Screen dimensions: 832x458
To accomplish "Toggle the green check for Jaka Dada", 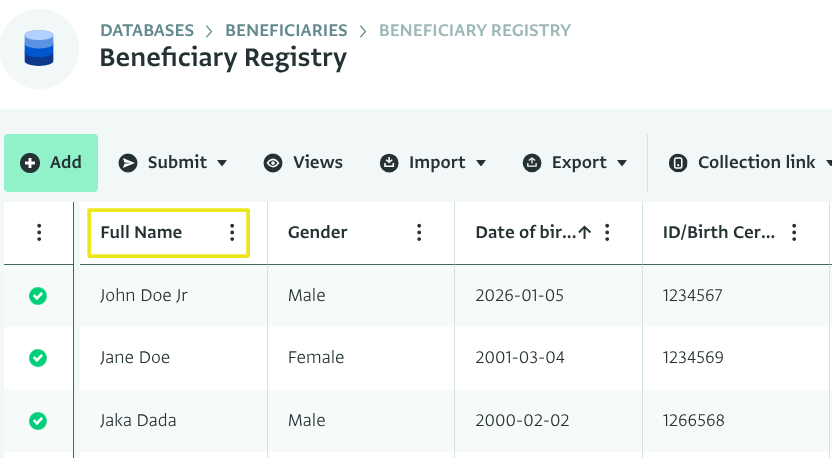I will pyautogui.click(x=38, y=421).
